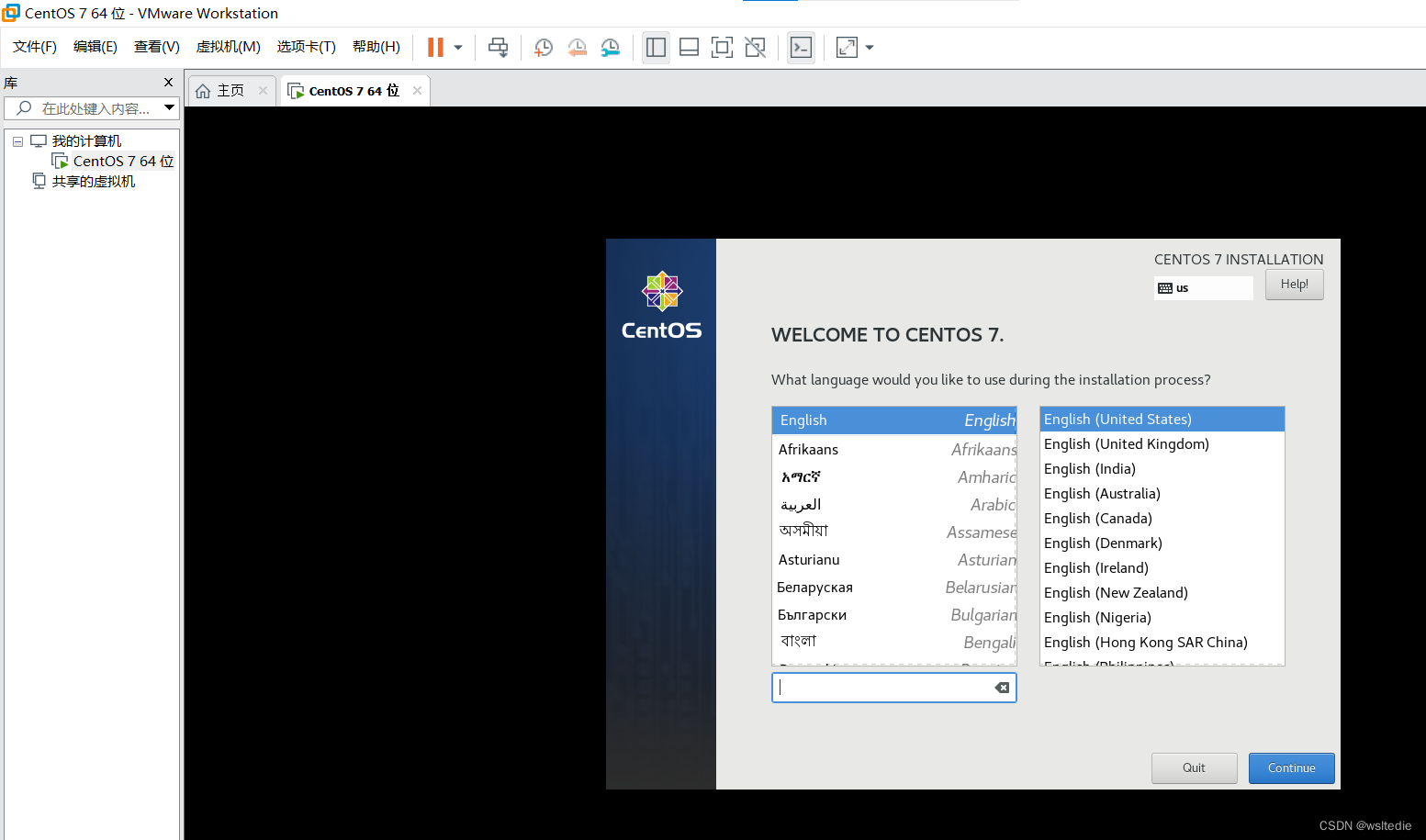The image size is (1426, 840).
Task: Choose Afrikaans as installation language
Action: coord(808,449)
